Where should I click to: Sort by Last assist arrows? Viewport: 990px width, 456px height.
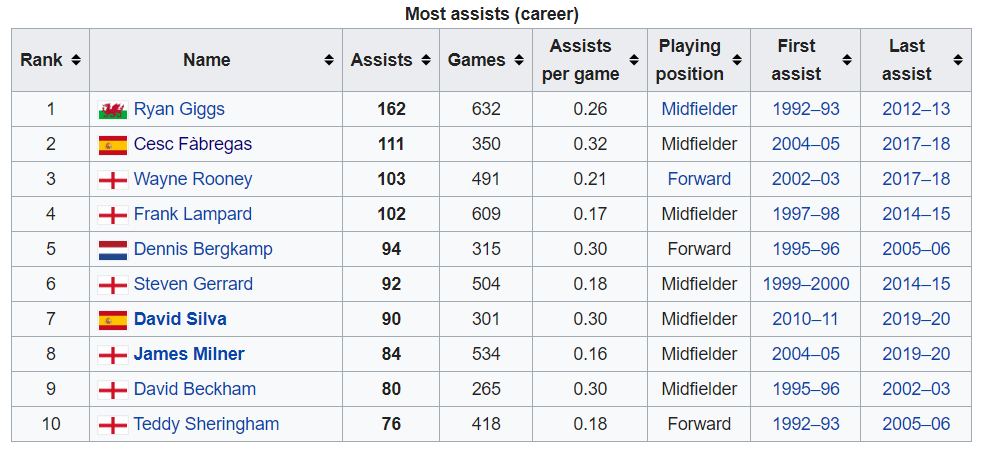pos(958,60)
